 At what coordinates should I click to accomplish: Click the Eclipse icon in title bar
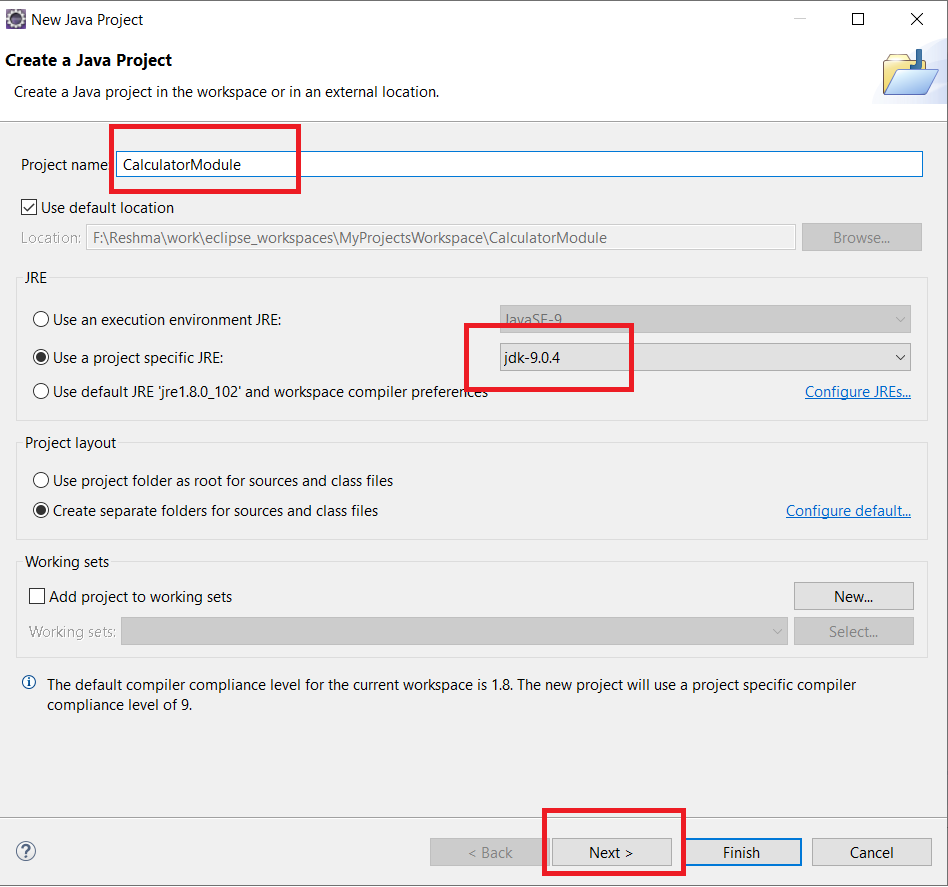click(x=16, y=19)
